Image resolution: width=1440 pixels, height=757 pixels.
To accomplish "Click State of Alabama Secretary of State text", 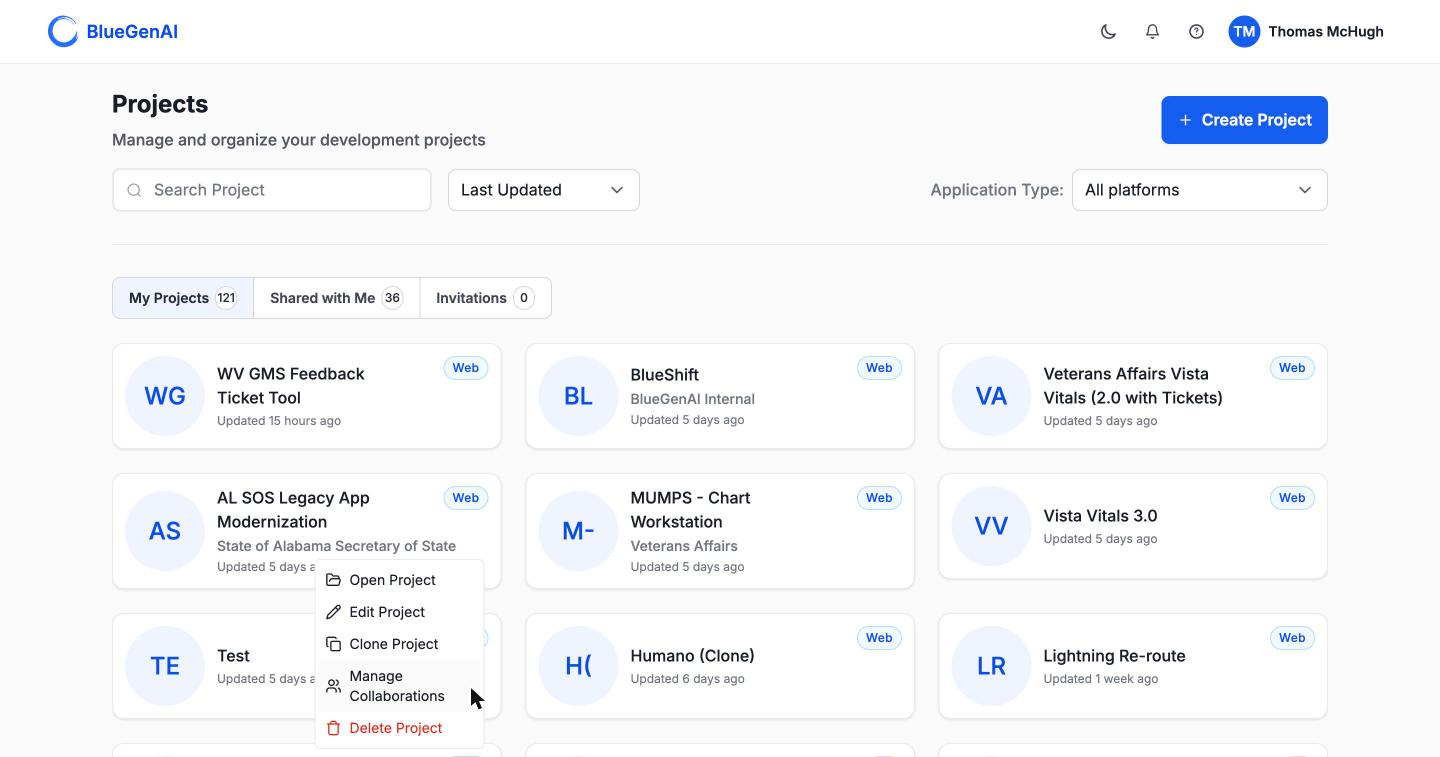I will (x=336, y=546).
